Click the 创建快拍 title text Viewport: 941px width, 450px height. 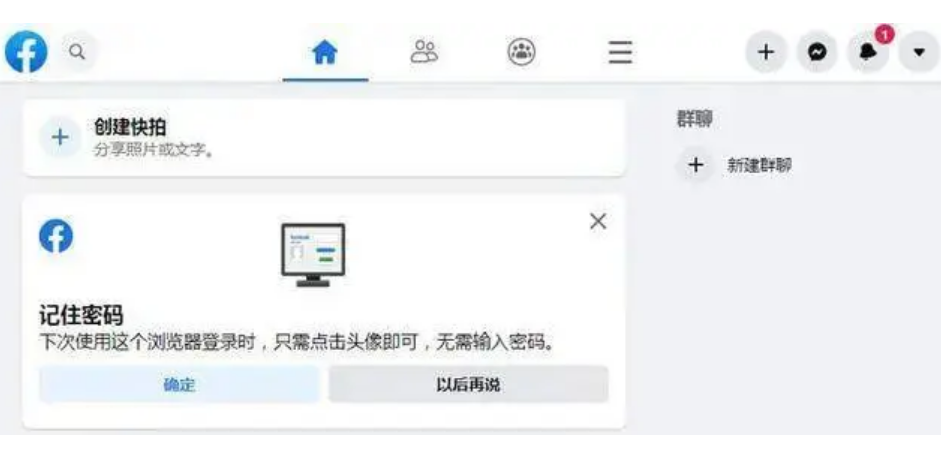coord(130,127)
